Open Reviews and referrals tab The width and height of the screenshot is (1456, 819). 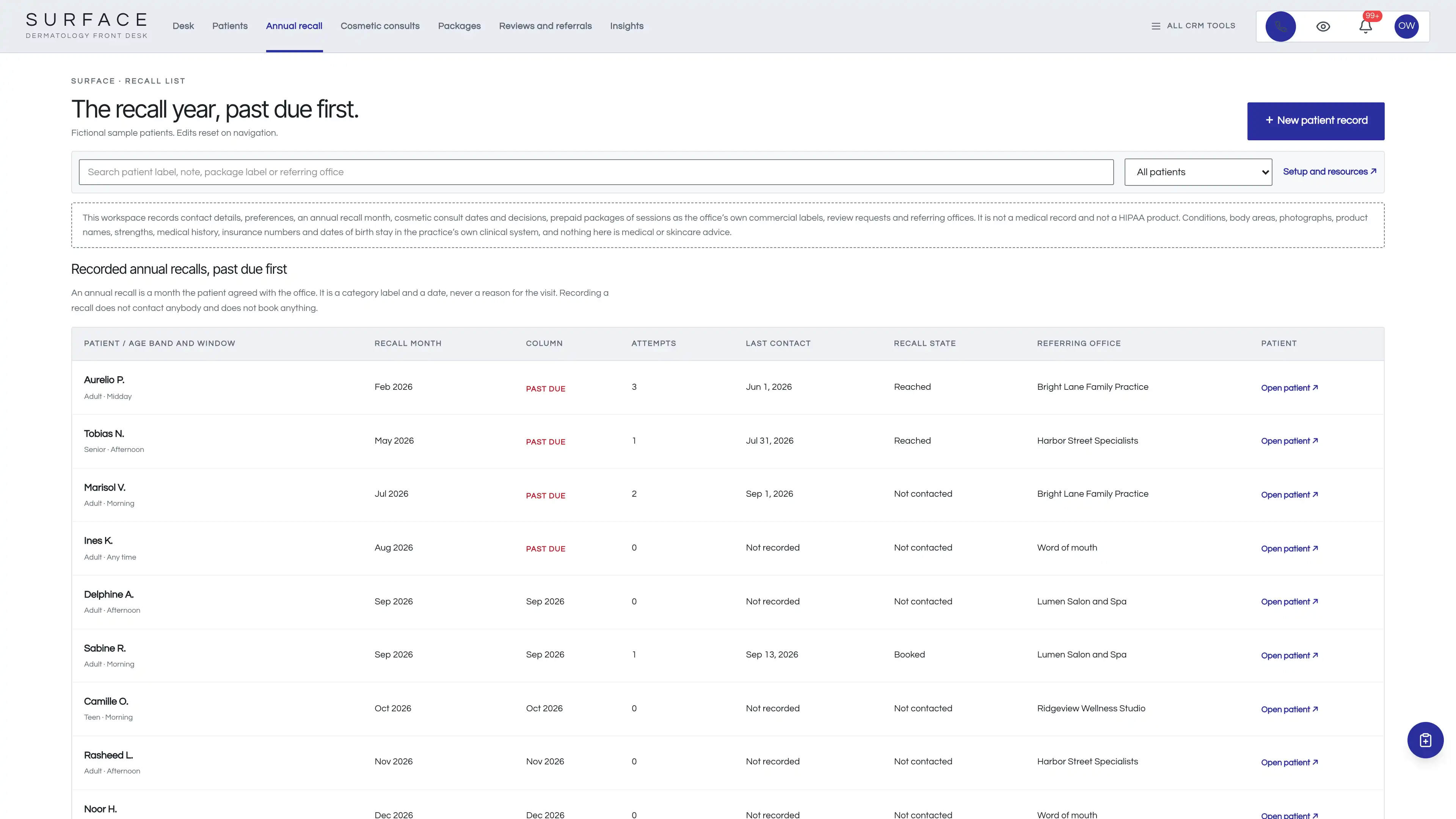point(545,26)
